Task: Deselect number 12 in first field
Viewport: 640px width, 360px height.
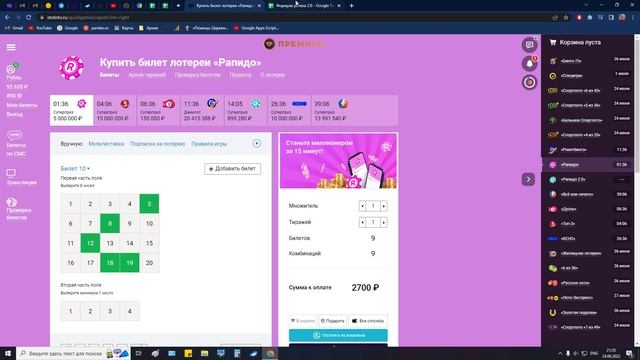Action: point(90,243)
